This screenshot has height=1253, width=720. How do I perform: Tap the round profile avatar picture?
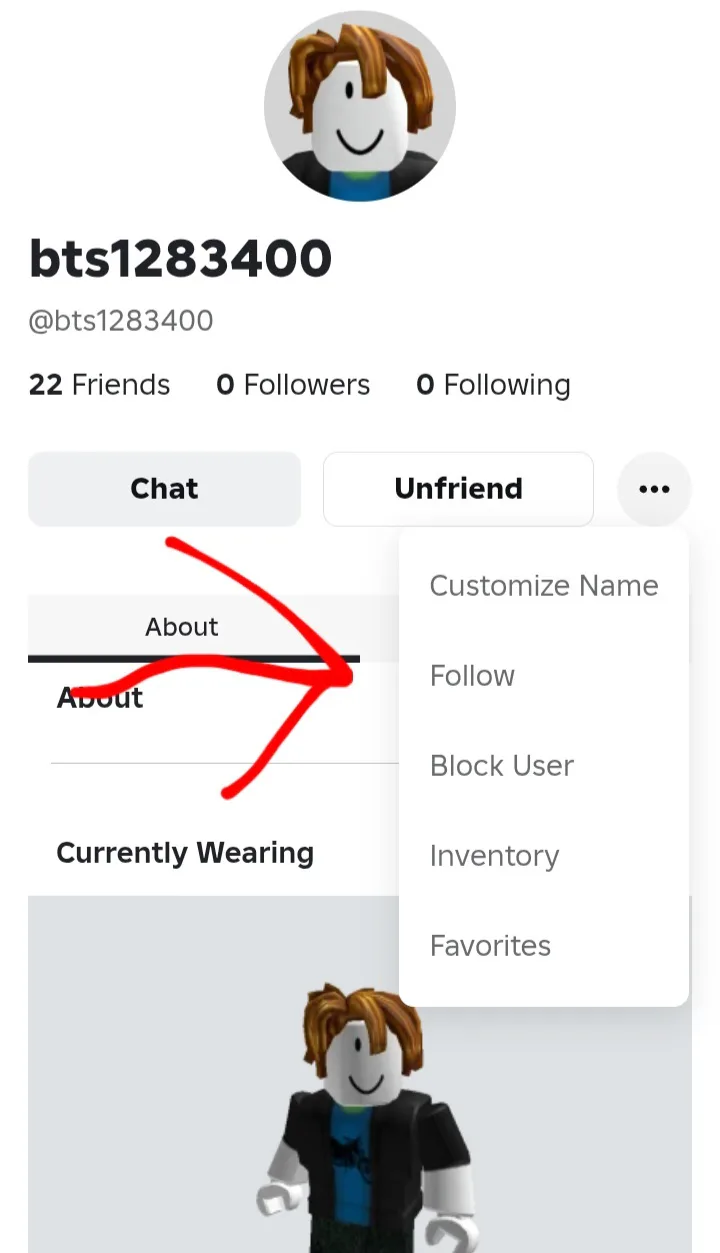[x=360, y=105]
